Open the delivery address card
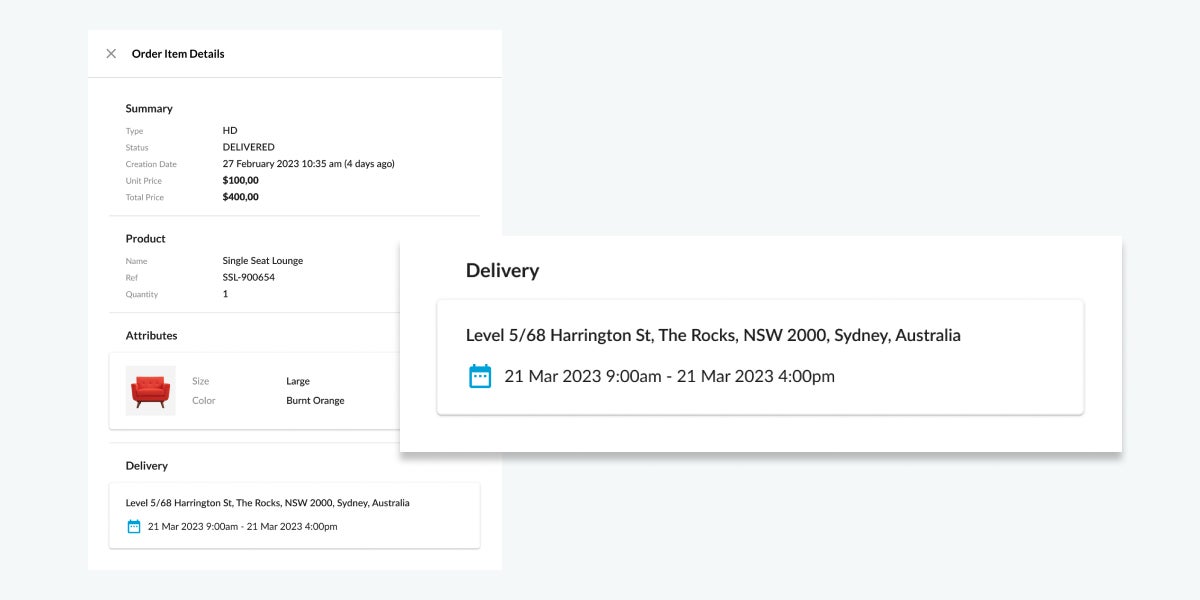The image size is (1200, 600). 295,515
